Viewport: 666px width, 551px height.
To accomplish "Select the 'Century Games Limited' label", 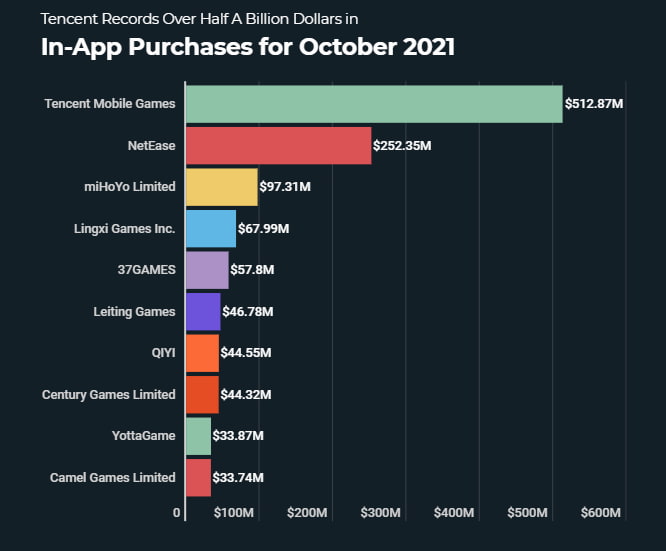I will click(x=109, y=395).
